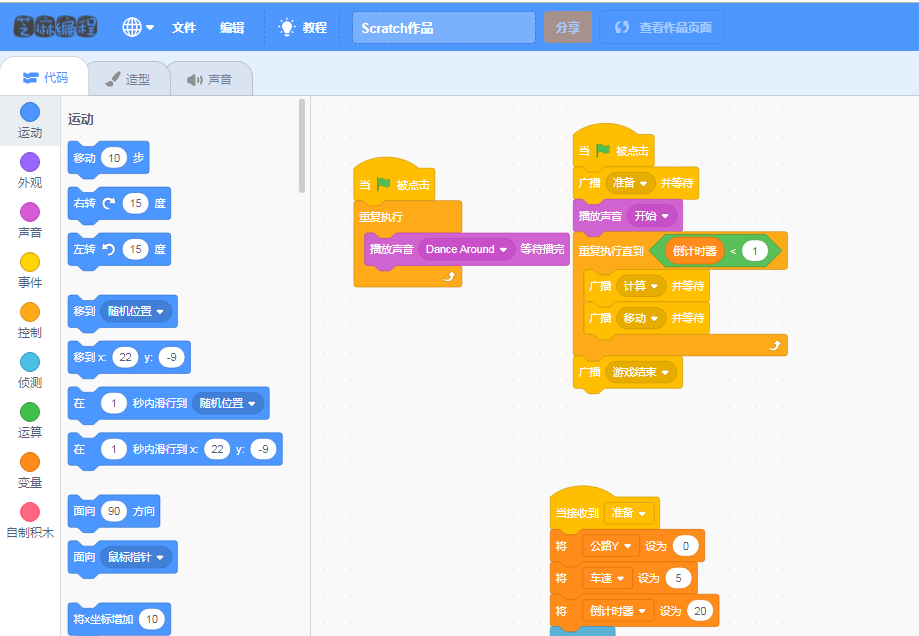Click the 分享 share button
This screenshot has width=919, height=636.
(x=567, y=28)
